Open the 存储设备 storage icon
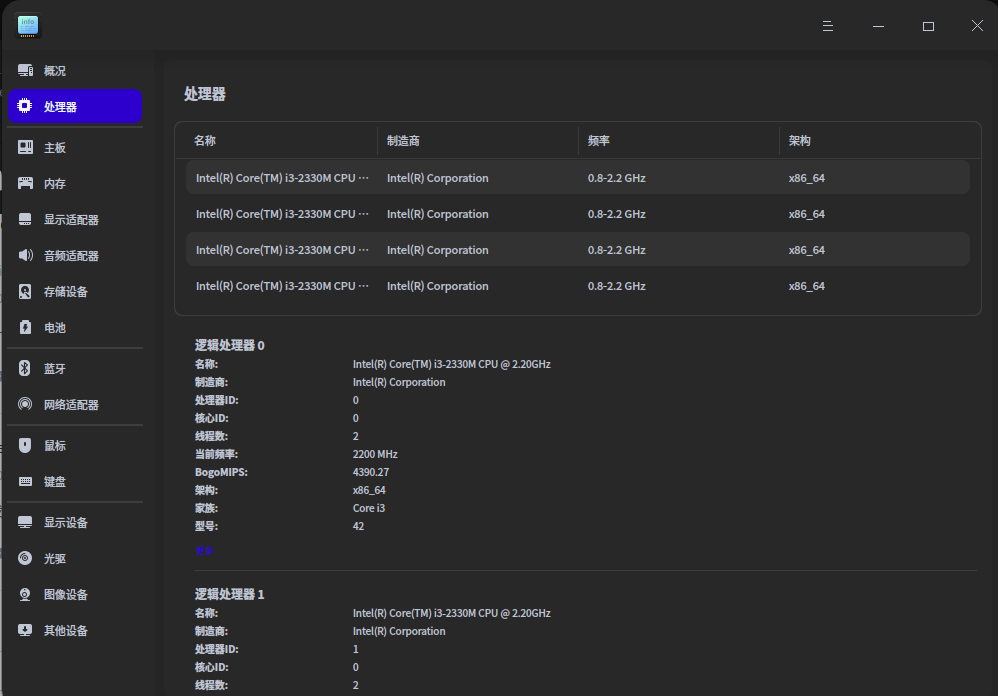The width and height of the screenshot is (998, 696). (26, 292)
